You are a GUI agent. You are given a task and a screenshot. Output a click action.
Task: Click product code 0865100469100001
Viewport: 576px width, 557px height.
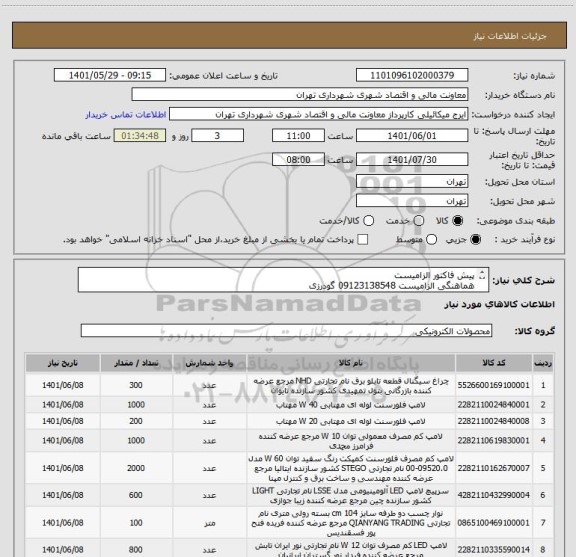click(x=494, y=522)
